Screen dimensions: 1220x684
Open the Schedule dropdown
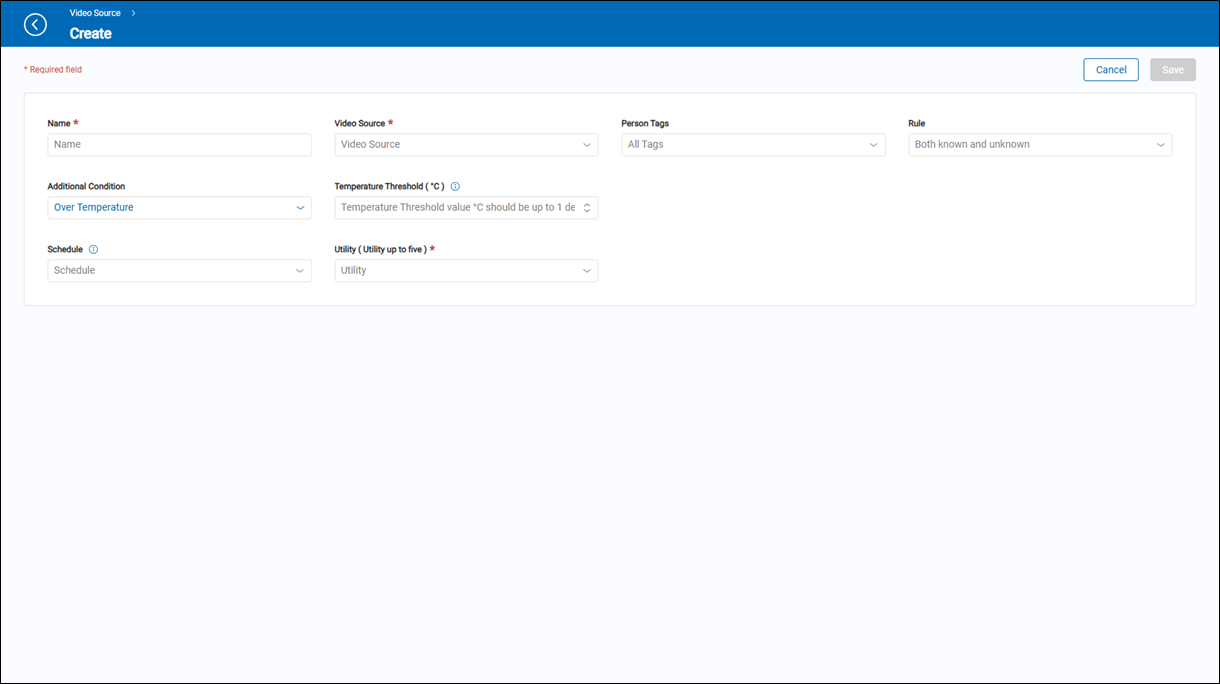pyautogui.click(x=179, y=271)
